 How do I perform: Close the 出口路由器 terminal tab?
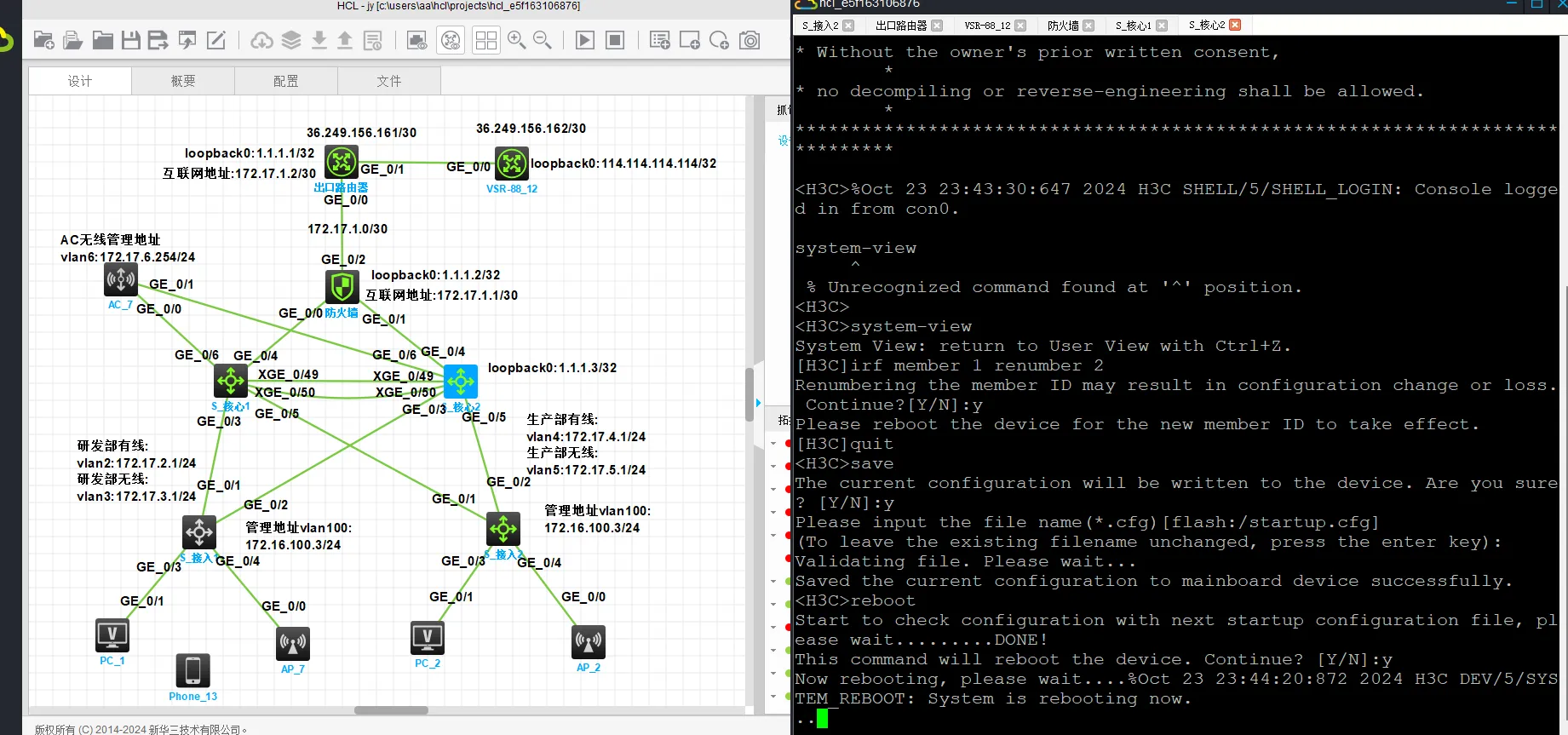tap(937, 26)
